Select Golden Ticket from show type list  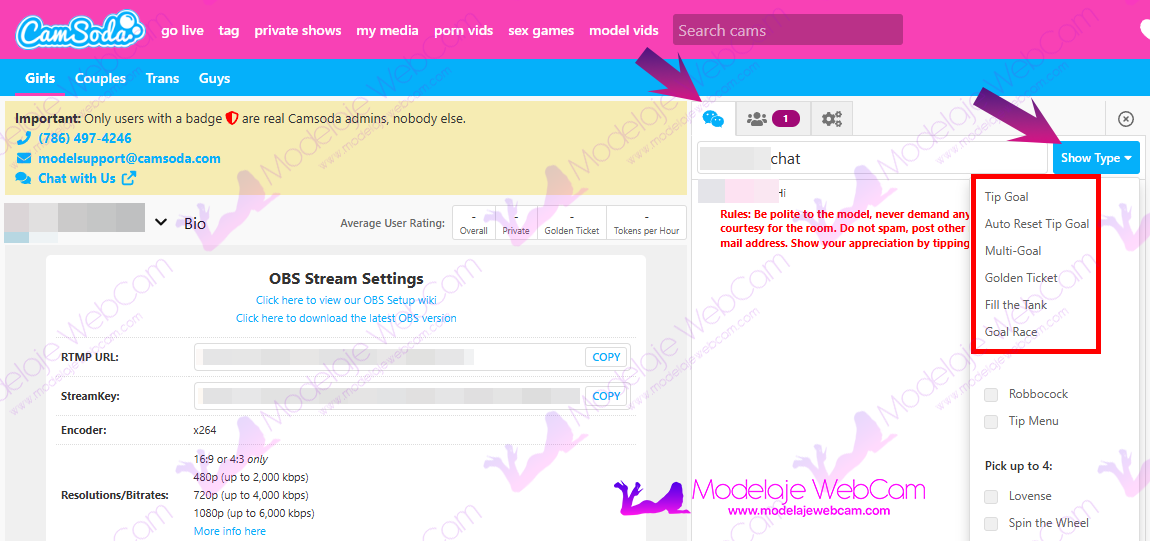1021,278
